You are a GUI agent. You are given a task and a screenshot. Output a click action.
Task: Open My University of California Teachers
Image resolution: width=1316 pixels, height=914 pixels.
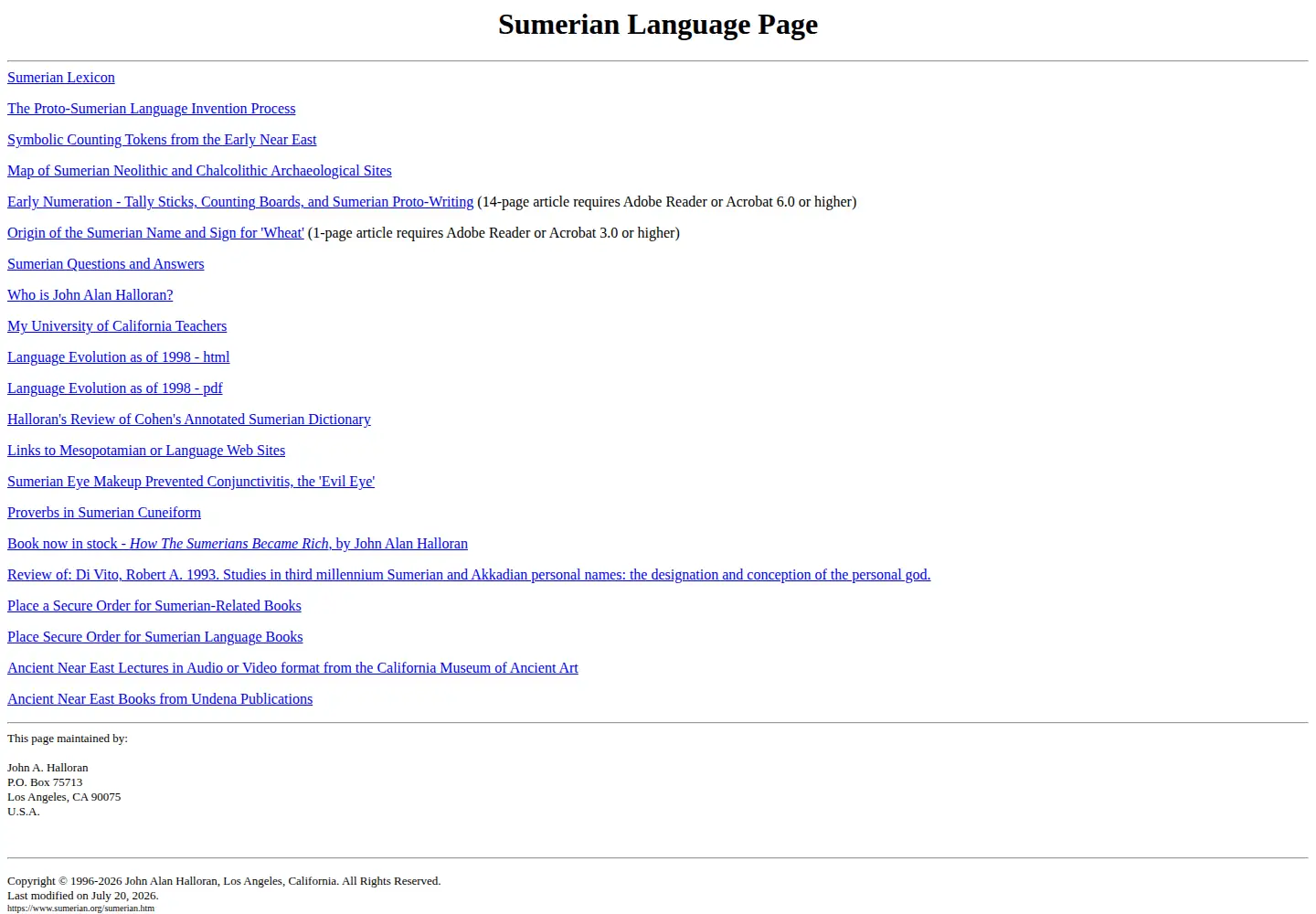(x=117, y=326)
